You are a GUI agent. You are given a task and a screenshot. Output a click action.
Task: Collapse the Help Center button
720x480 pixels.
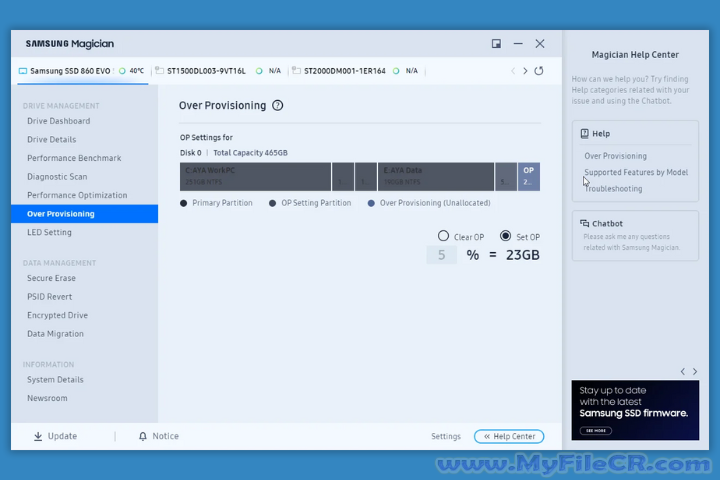click(x=509, y=436)
